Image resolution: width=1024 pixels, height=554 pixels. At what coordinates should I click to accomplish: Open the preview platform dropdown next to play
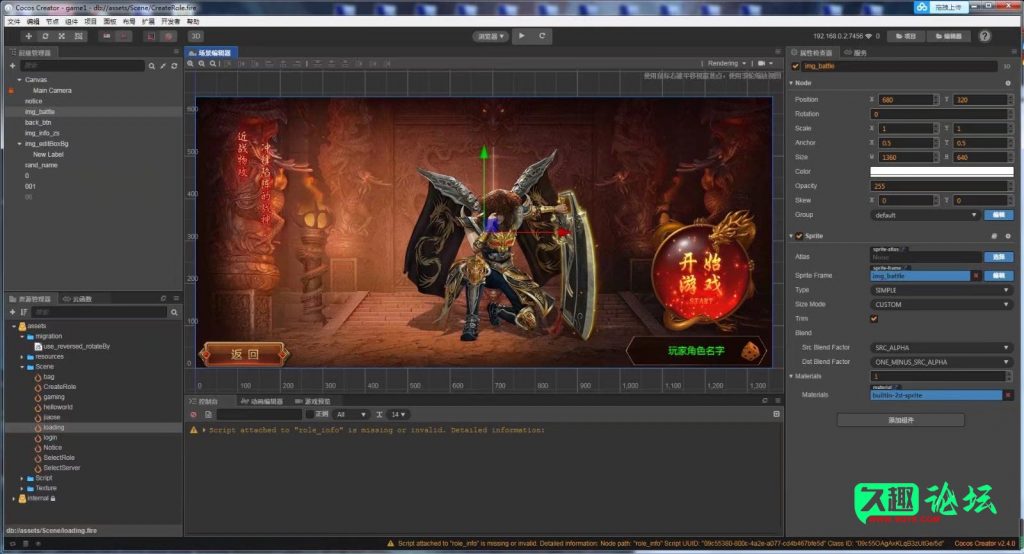pos(490,37)
